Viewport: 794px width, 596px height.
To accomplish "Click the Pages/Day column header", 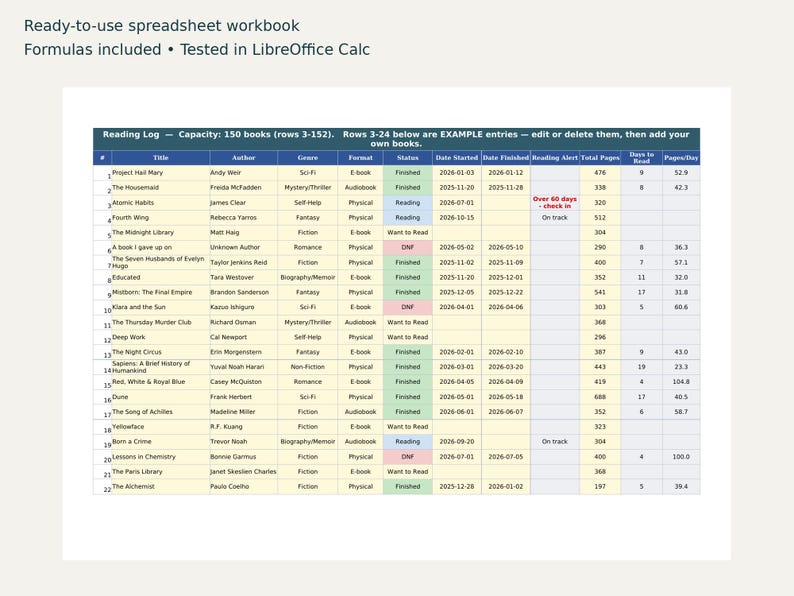I will point(681,157).
